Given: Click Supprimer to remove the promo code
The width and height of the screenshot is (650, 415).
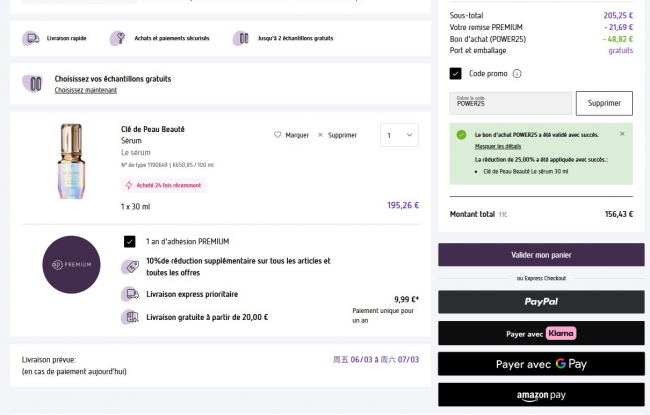Looking at the screenshot, I should (604, 103).
